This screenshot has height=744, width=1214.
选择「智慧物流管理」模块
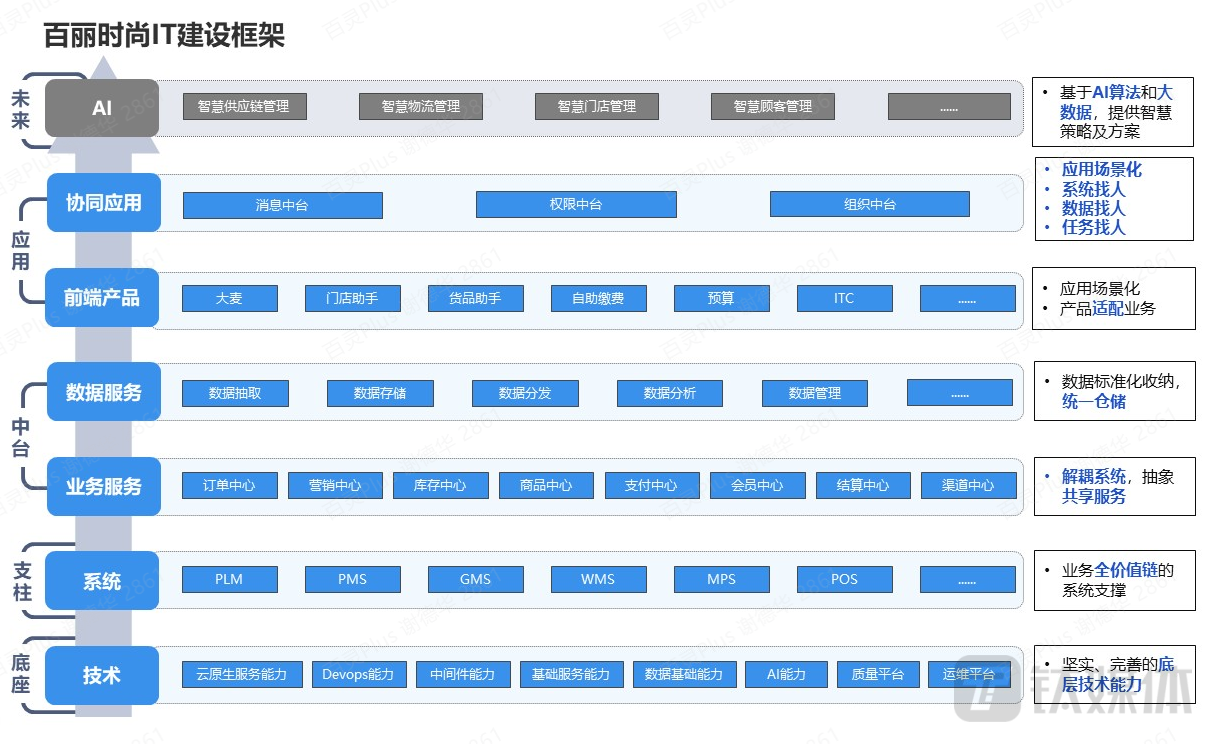420,105
